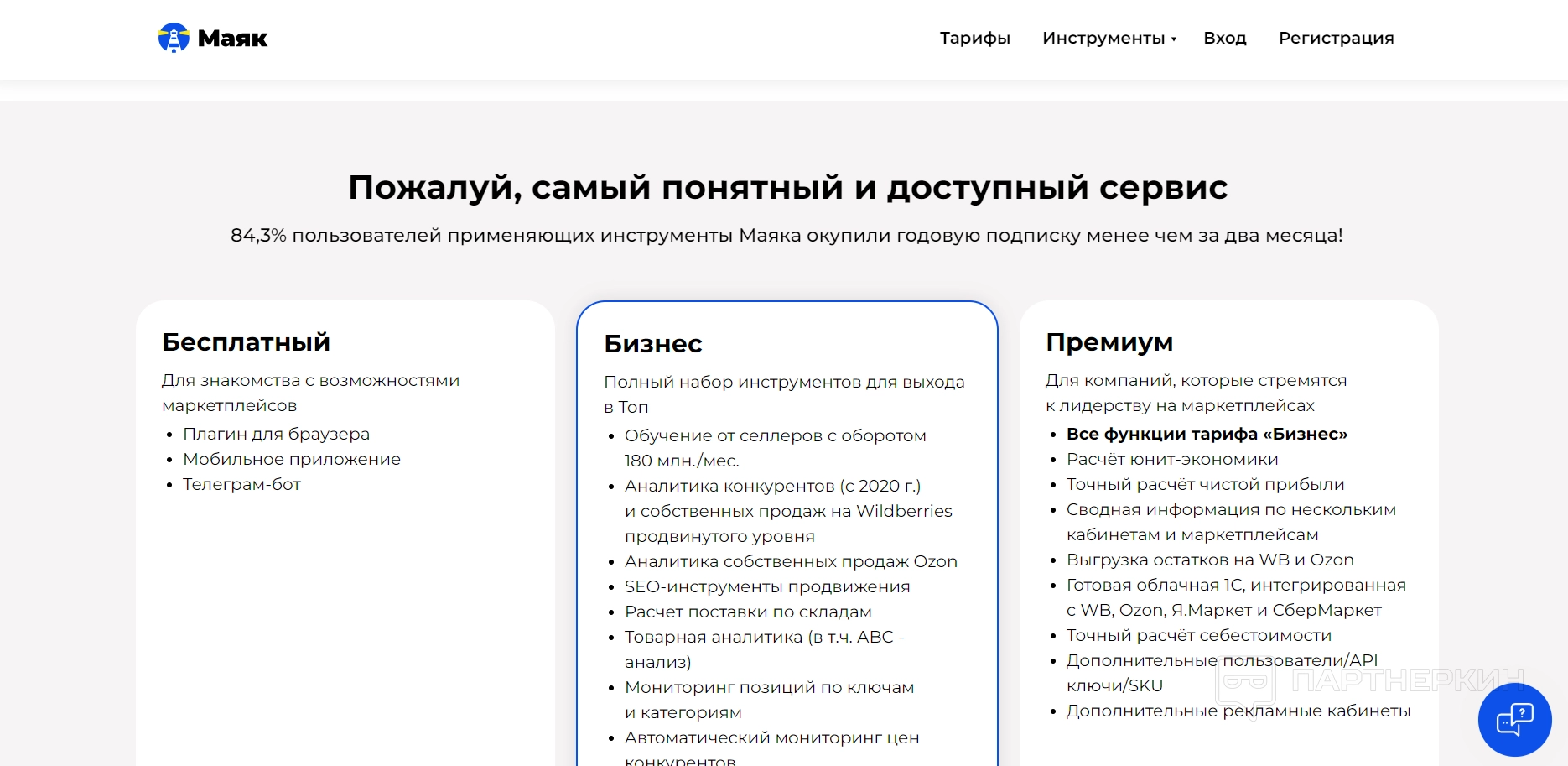This screenshot has height=766, width=1568.
Task: Click 'Товарная аналитика (в т.ч. ABC' item
Action: [764, 649]
